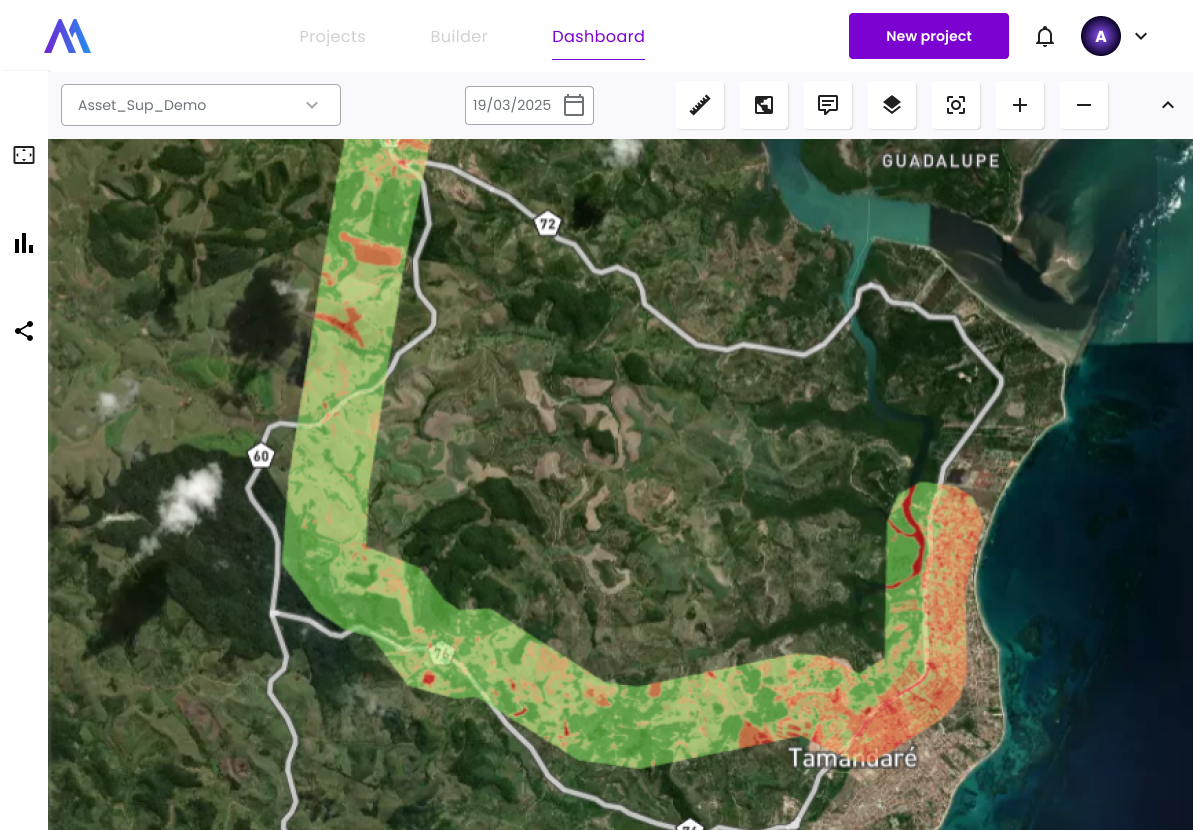Click the New project button

click(x=928, y=37)
